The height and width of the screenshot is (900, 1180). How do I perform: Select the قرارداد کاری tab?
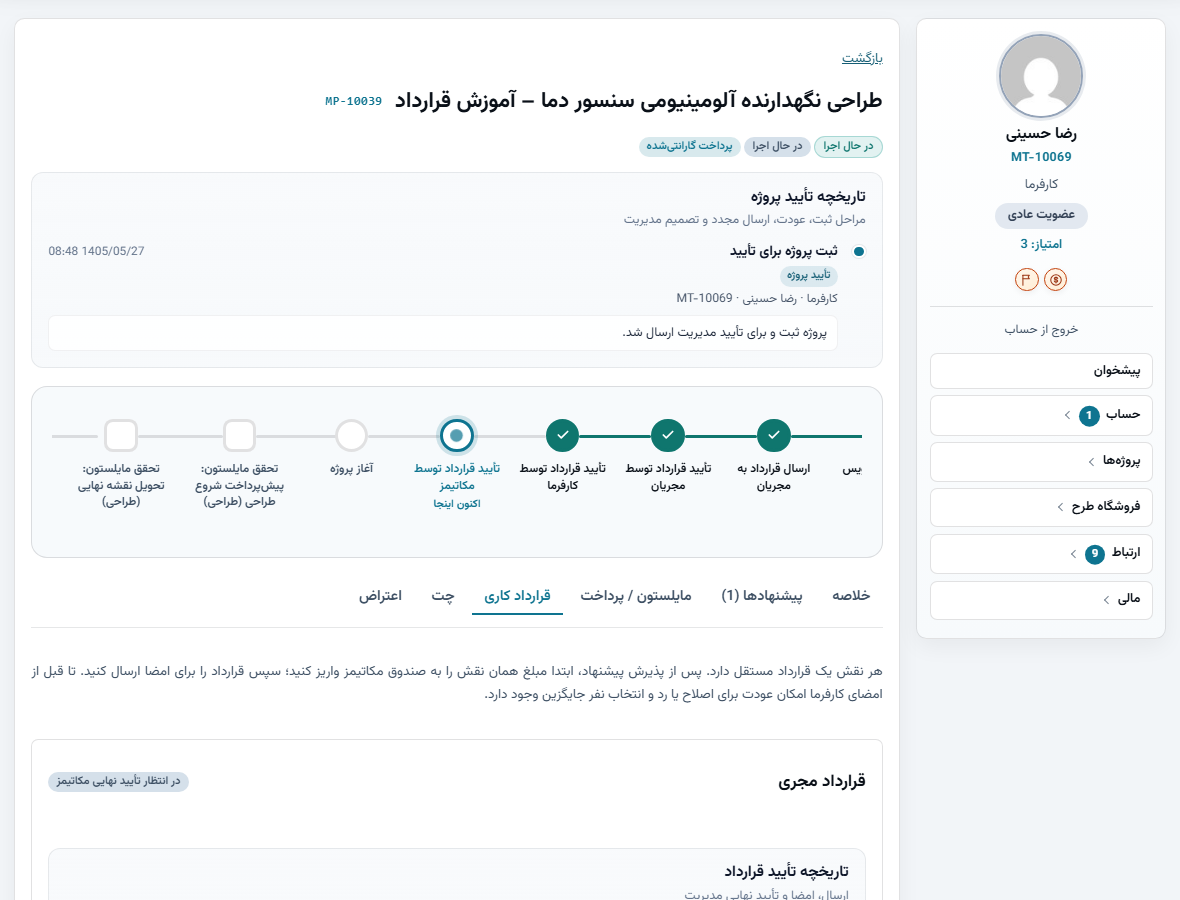click(x=517, y=596)
